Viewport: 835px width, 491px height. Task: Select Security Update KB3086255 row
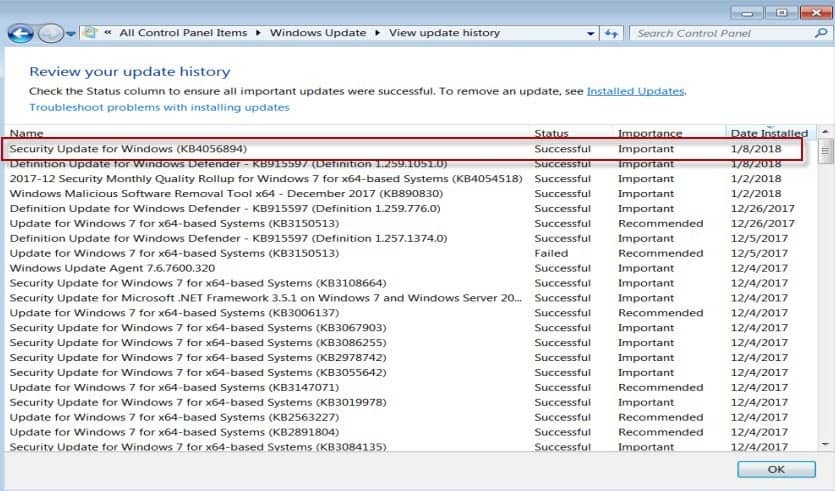[405, 343]
